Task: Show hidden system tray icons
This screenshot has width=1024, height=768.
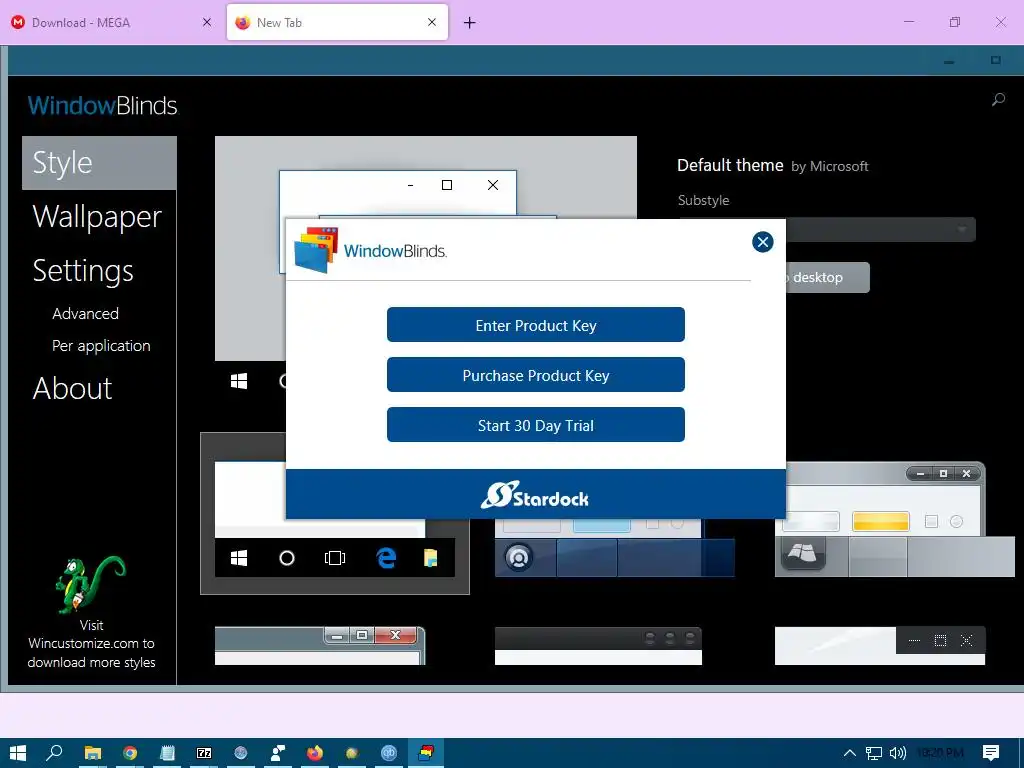Action: tap(850, 753)
